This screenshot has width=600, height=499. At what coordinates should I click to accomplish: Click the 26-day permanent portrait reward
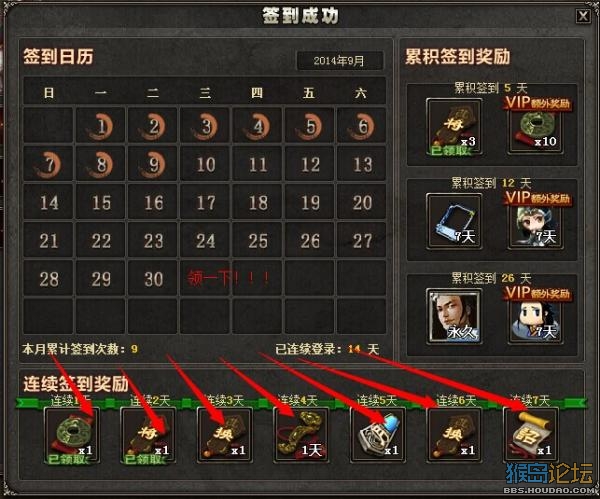(454, 316)
